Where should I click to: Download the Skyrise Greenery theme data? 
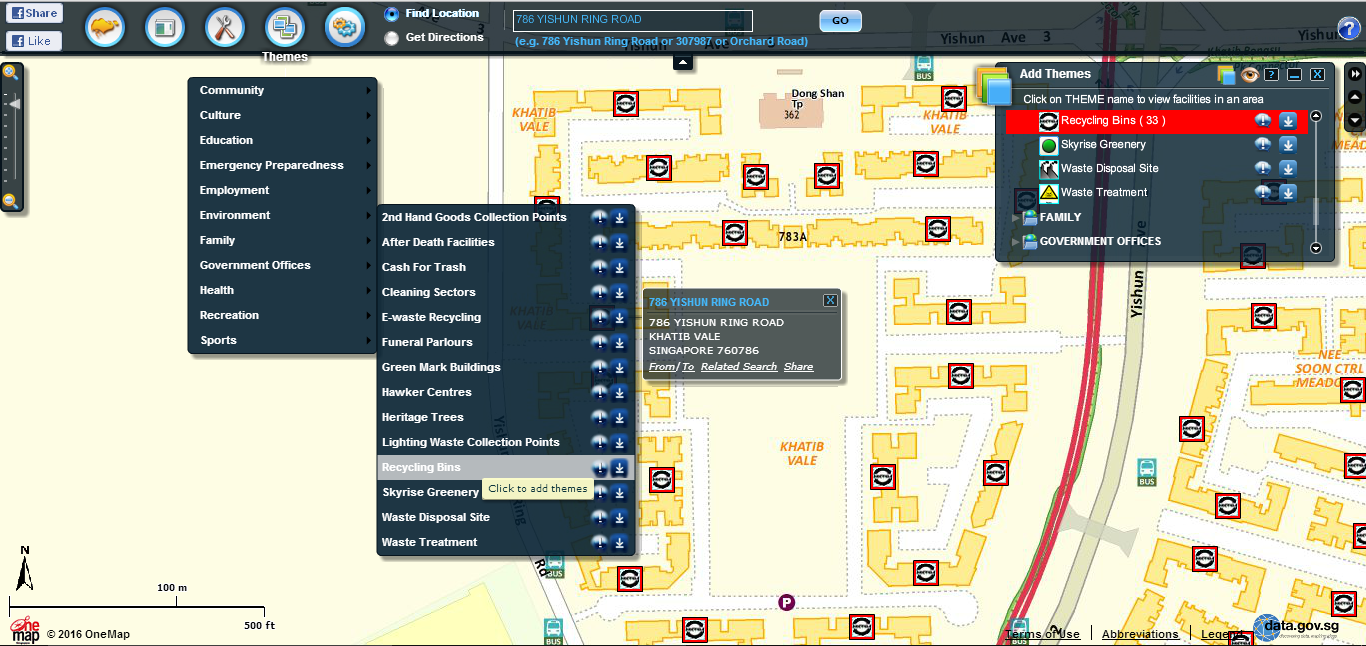pyautogui.click(x=1288, y=144)
